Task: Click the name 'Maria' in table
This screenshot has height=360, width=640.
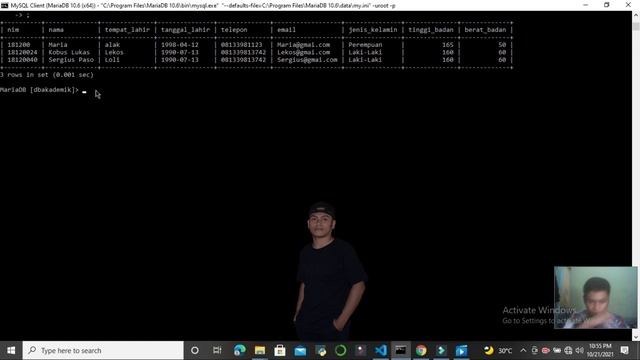Action: point(58,45)
